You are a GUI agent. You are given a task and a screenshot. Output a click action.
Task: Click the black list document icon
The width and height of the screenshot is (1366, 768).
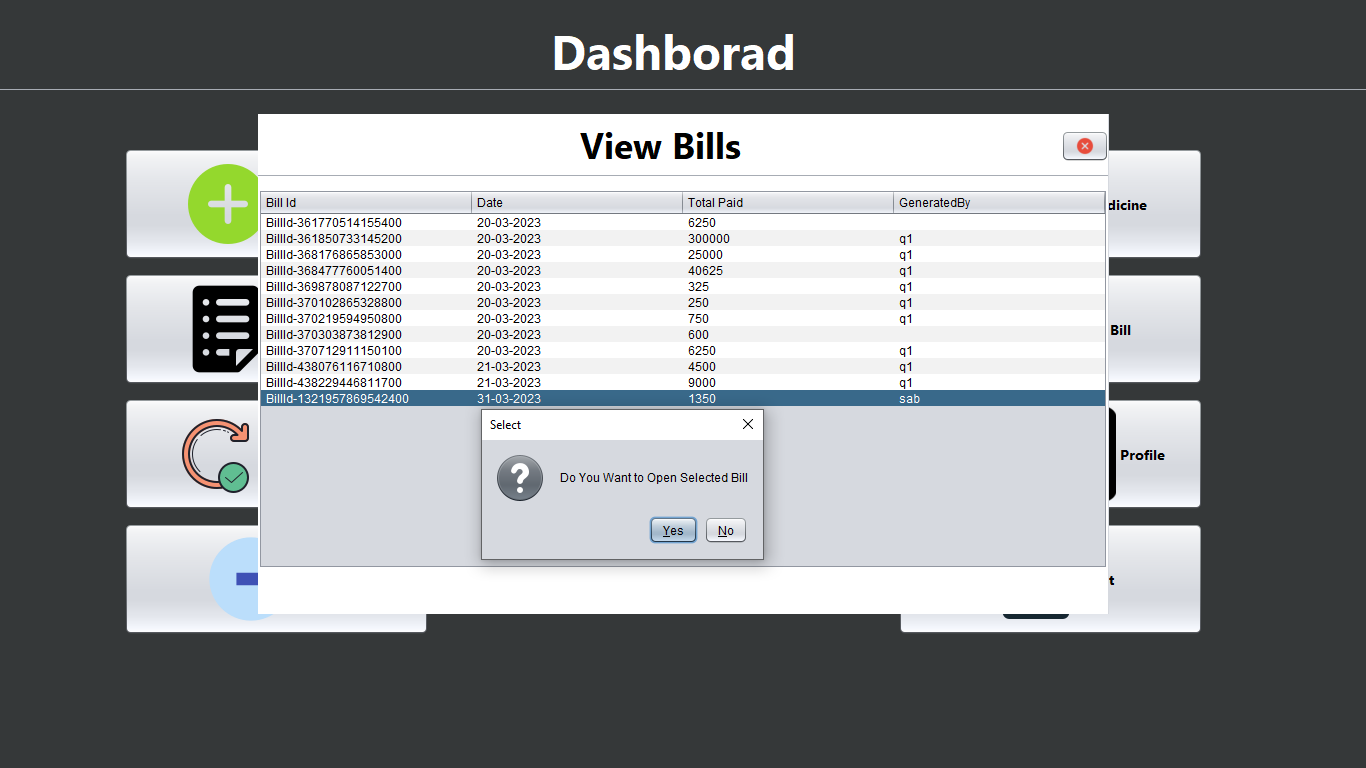click(226, 329)
